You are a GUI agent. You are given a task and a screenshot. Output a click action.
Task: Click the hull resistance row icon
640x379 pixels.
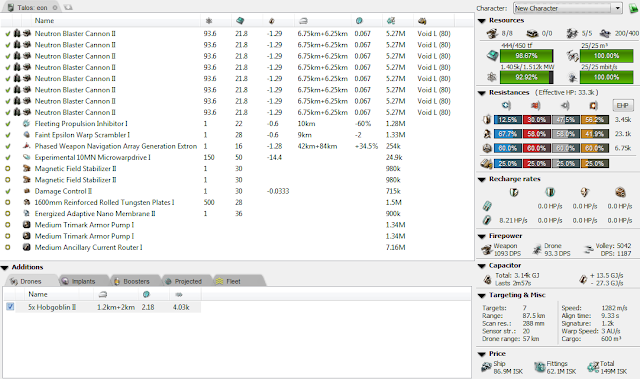tap(487, 148)
